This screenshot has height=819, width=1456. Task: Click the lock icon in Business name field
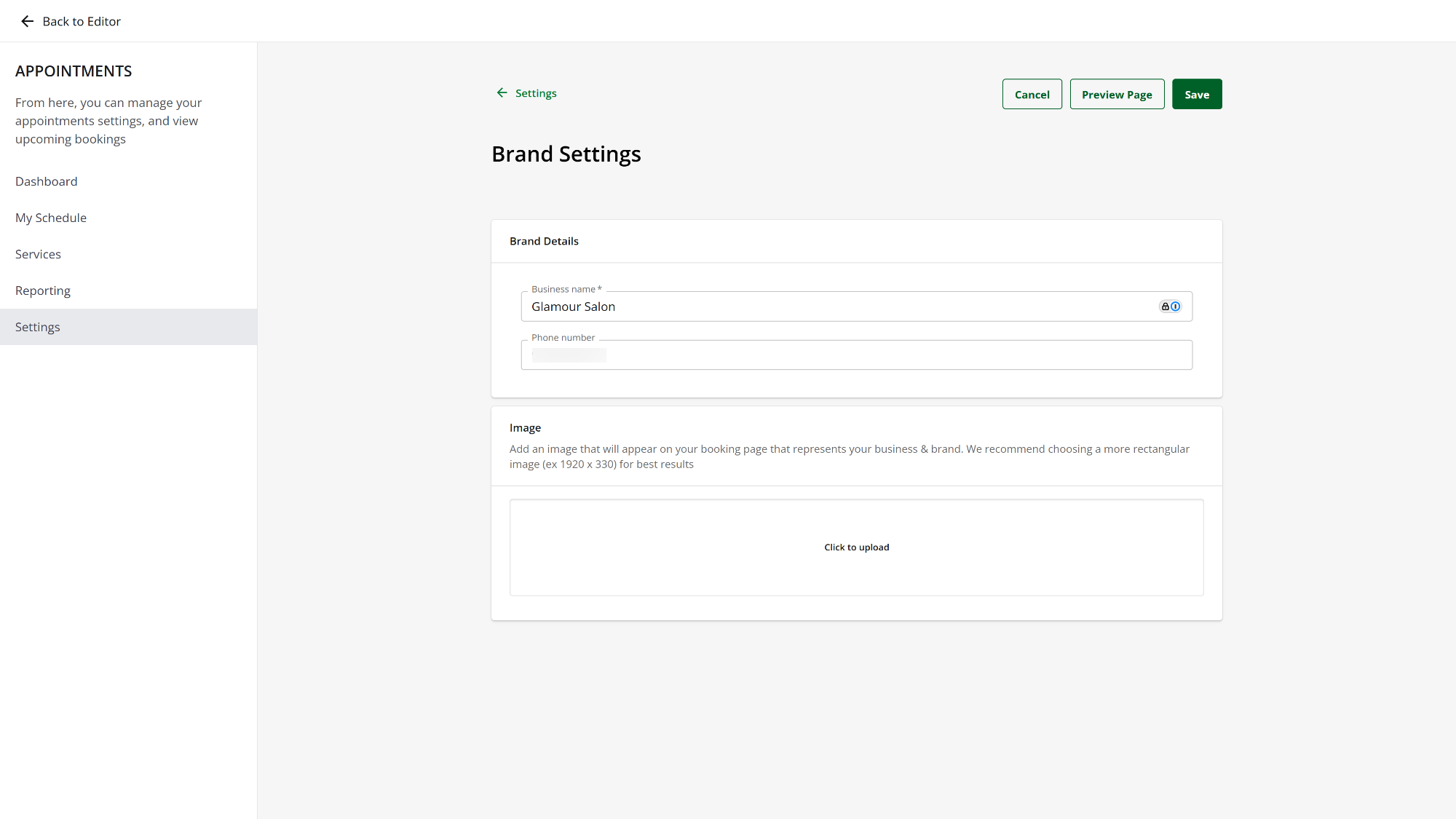[x=1165, y=306]
